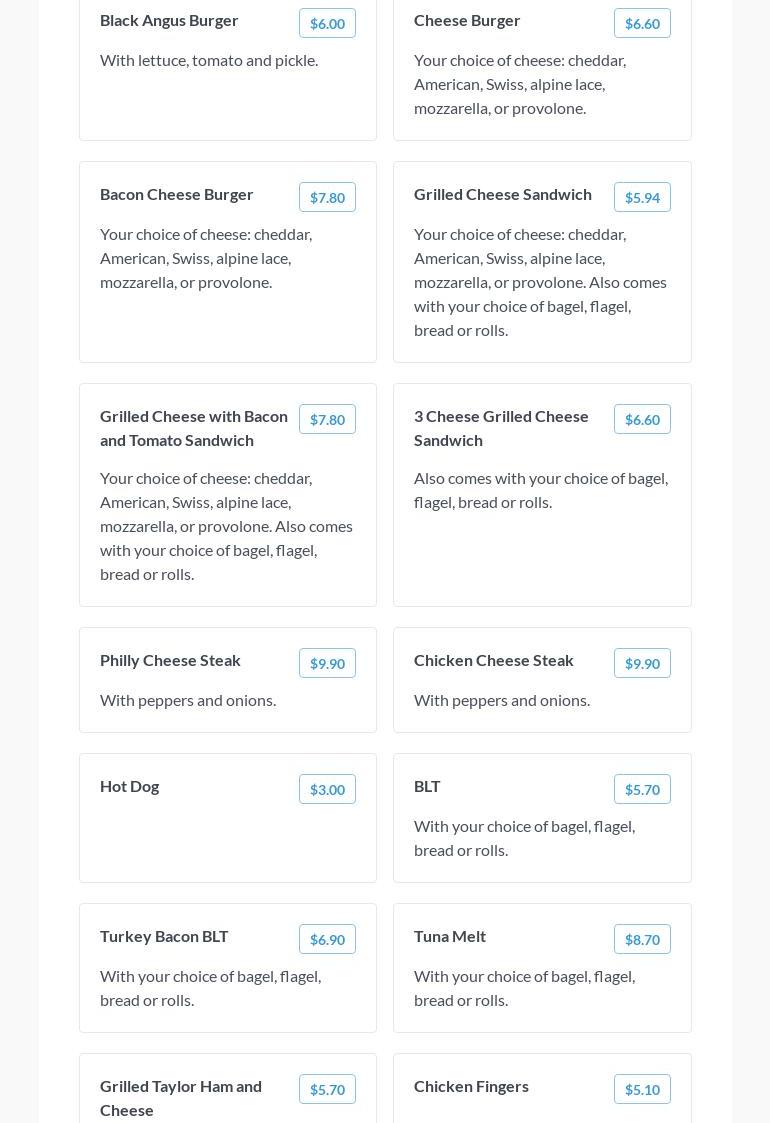
Task: Choose the Tuna Melt $8.70 price
Action: pos(642,939)
